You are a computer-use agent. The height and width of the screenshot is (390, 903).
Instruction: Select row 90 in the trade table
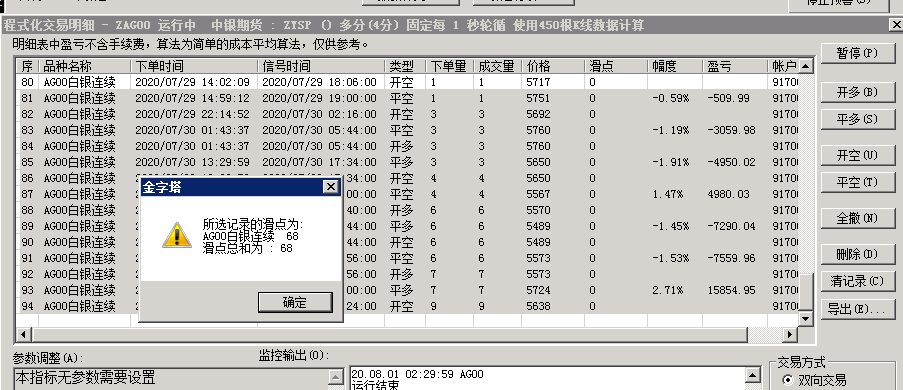(407, 243)
